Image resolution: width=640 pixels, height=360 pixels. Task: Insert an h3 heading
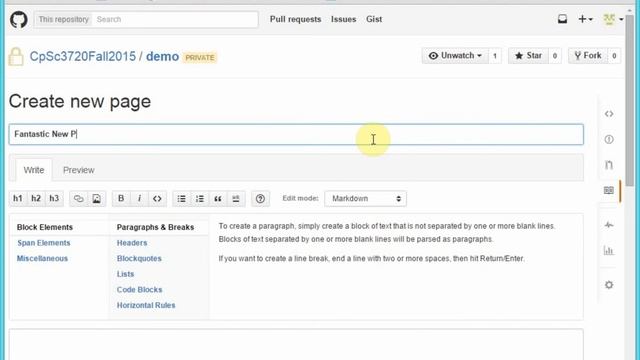(54, 199)
